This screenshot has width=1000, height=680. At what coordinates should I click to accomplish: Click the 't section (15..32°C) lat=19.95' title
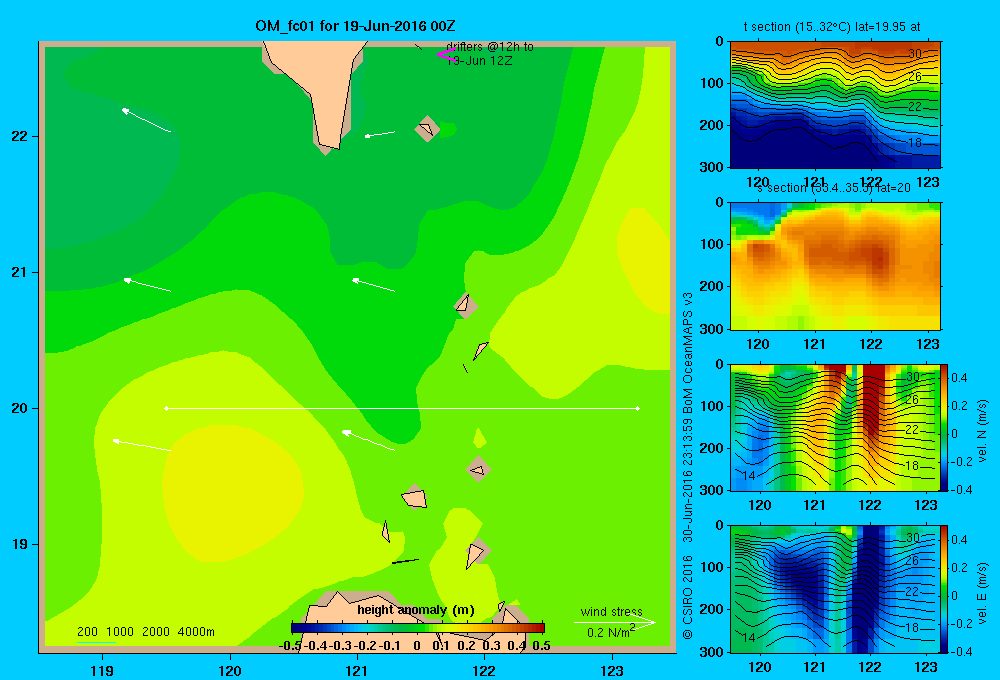pos(832,27)
